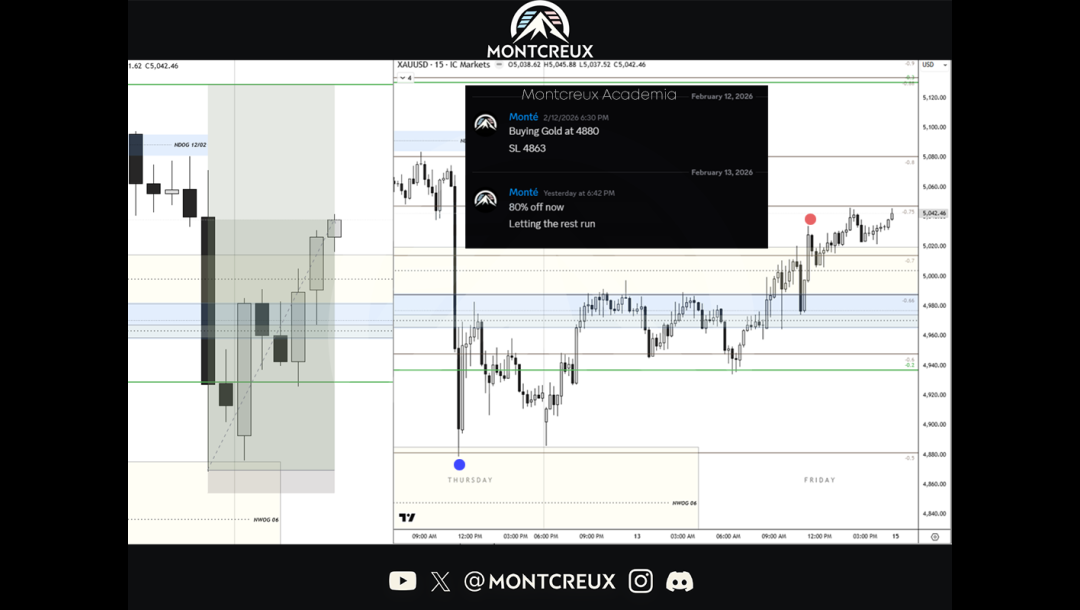The width and height of the screenshot is (1080, 610).
Task: Click the blue entry marker dot on Thursday
Action: point(459,465)
